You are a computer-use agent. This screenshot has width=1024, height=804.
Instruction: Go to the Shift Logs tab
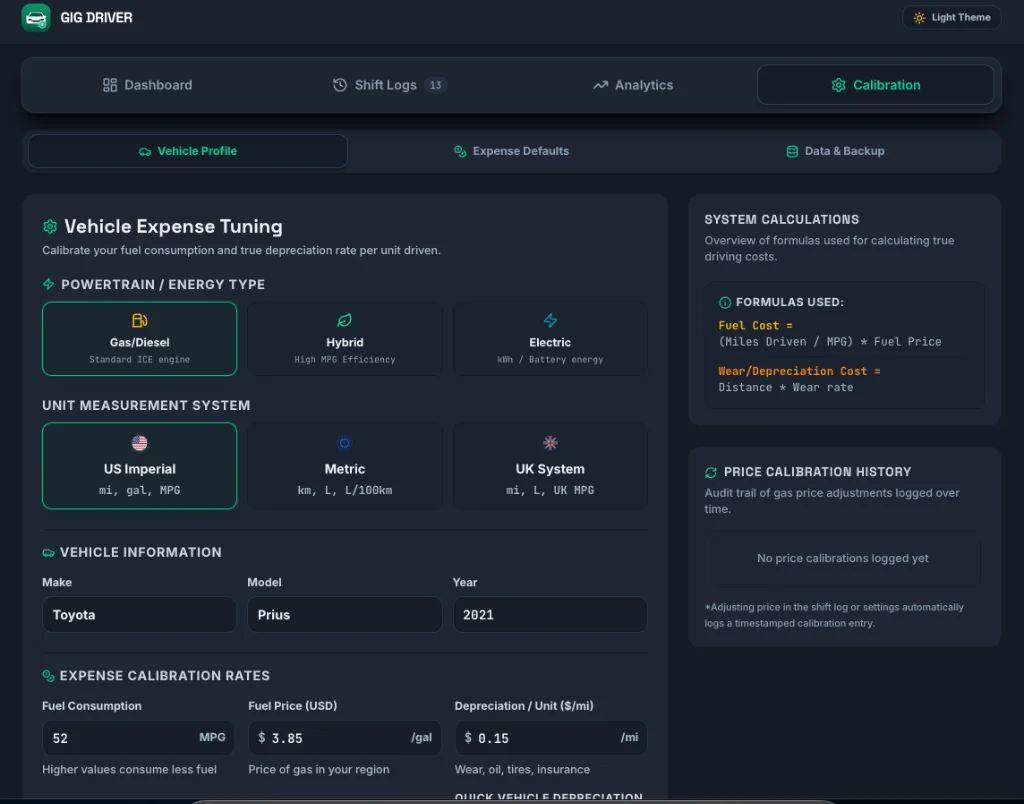pyautogui.click(x=390, y=85)
